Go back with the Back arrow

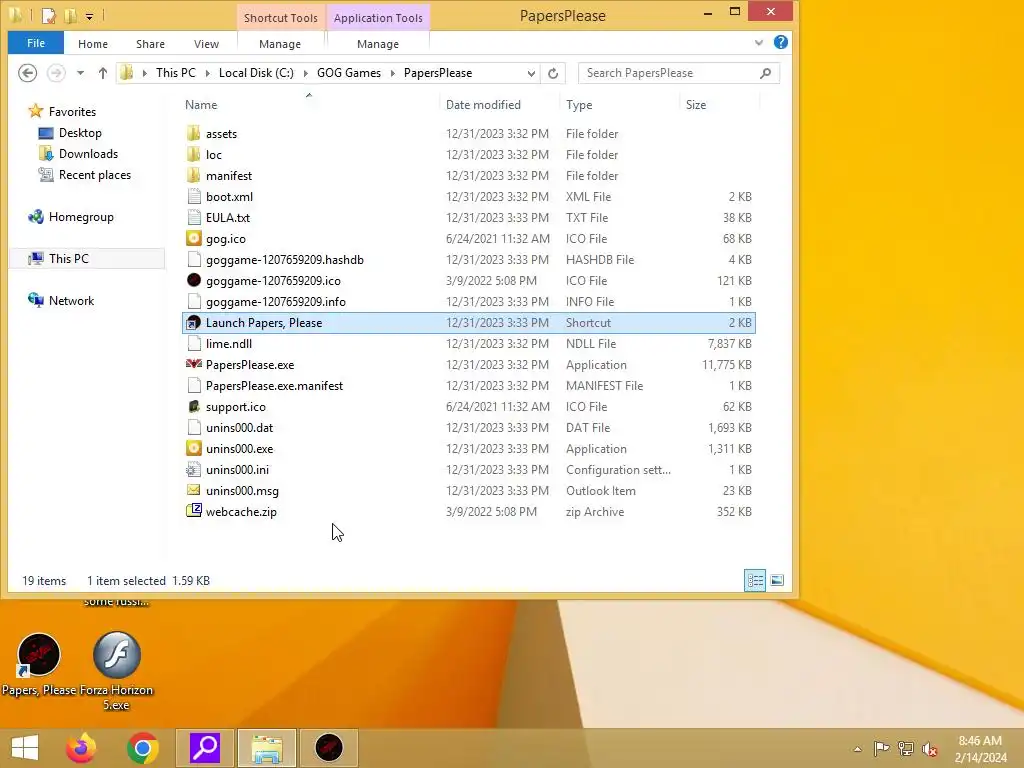click(x=27, y=72)
